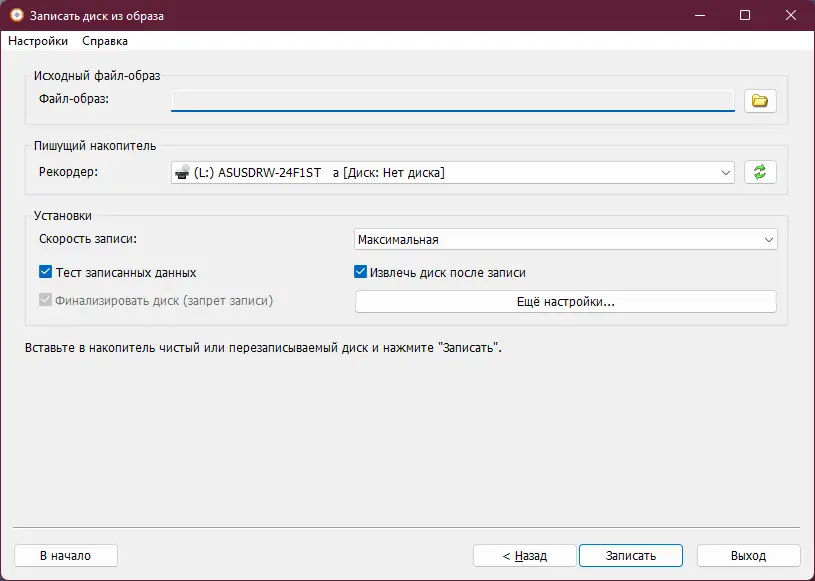Go back with the '< Назад' button
This screenshot has height=581, width=815.
pos(524,556)
